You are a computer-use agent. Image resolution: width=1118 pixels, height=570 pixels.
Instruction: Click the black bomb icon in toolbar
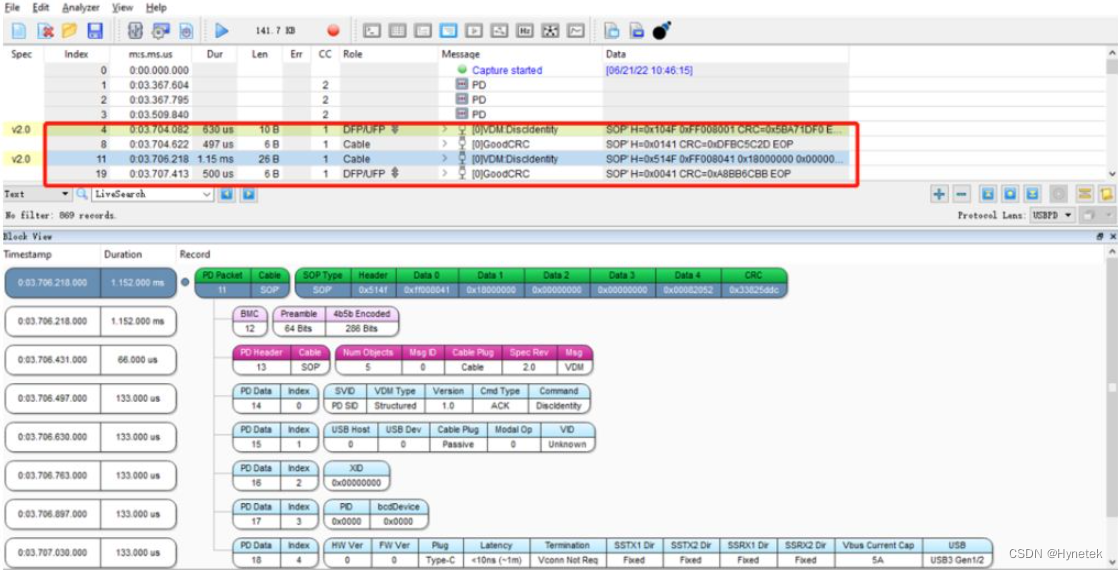(662, 30)
